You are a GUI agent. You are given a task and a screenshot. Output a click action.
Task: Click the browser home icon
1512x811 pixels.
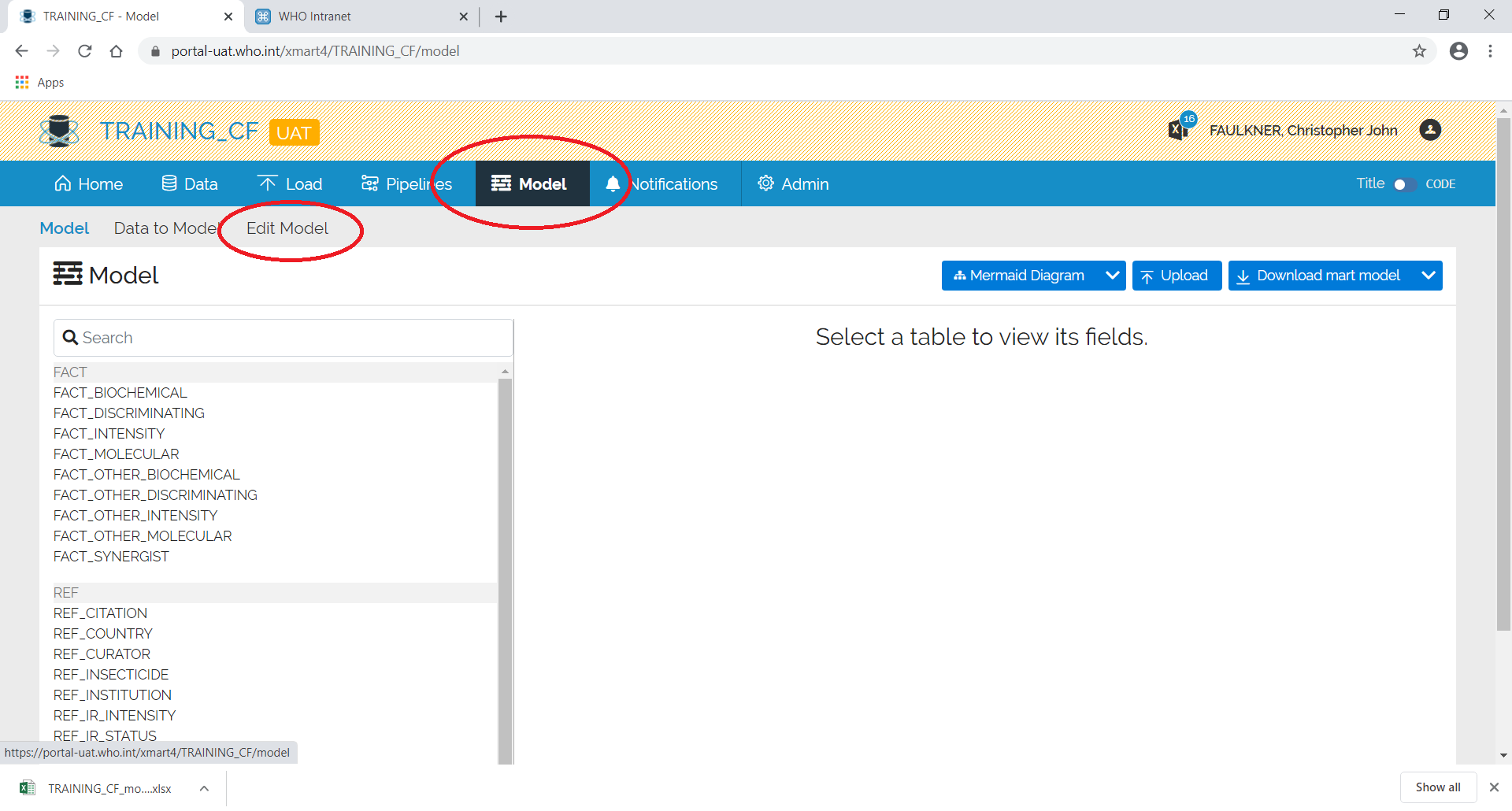116,51
